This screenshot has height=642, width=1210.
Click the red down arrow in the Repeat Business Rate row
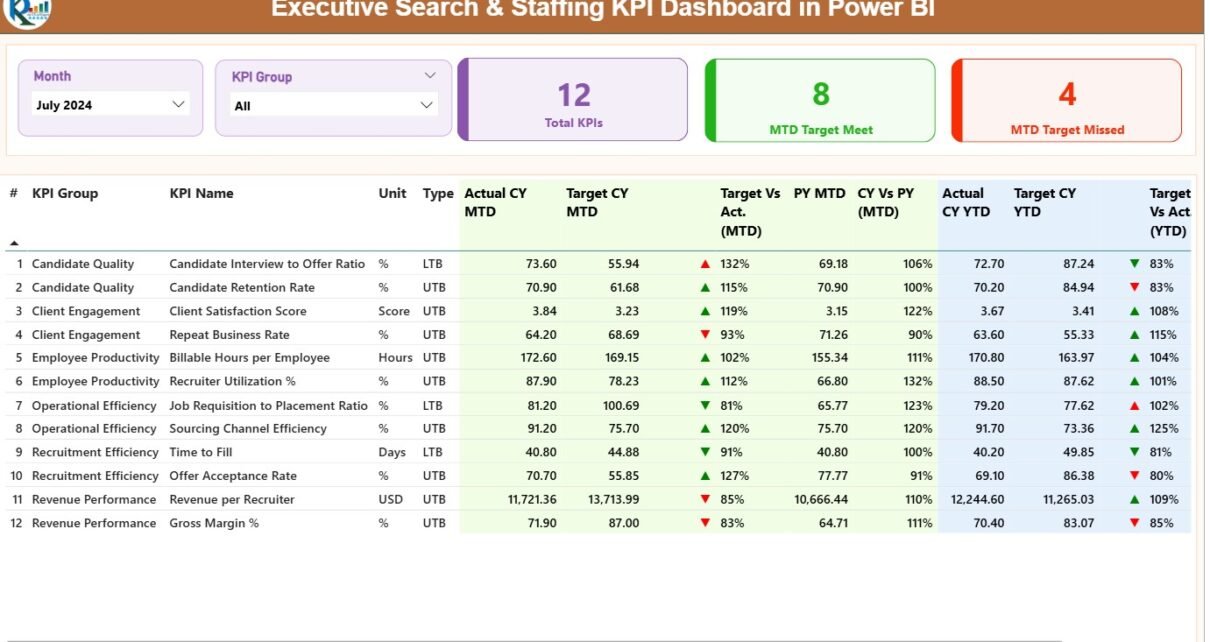click(705, 335)
